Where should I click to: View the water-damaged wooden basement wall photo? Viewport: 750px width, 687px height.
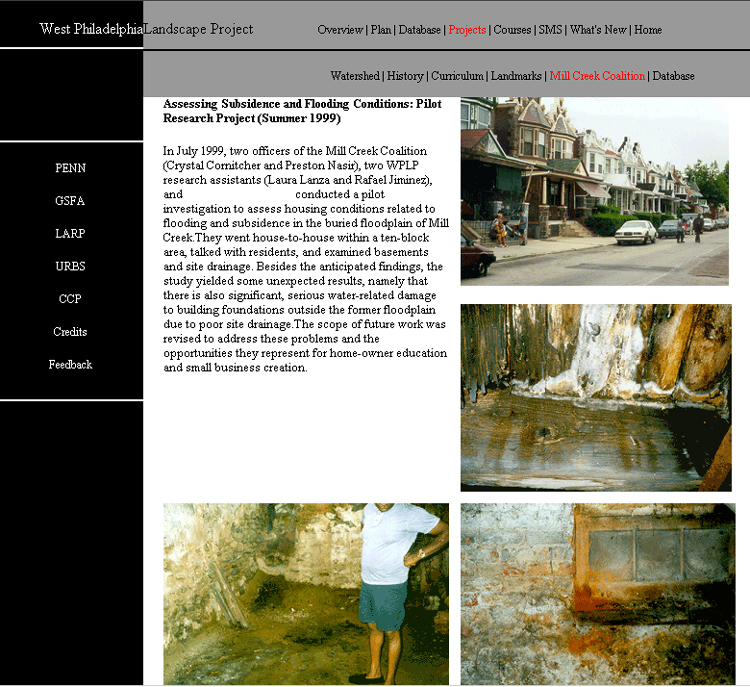pyautogui.click(x=596, y=398)
